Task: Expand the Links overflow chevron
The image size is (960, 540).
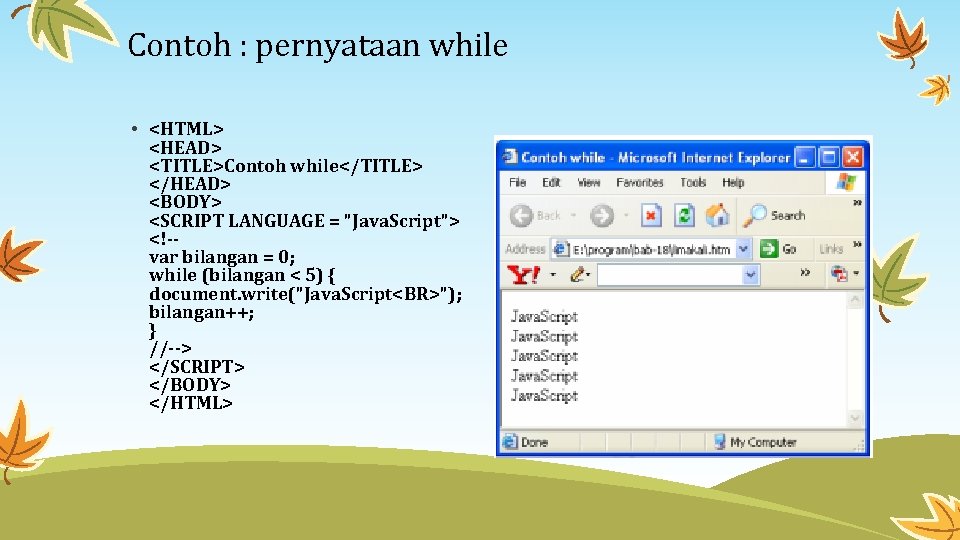Action: pos(857,244)
